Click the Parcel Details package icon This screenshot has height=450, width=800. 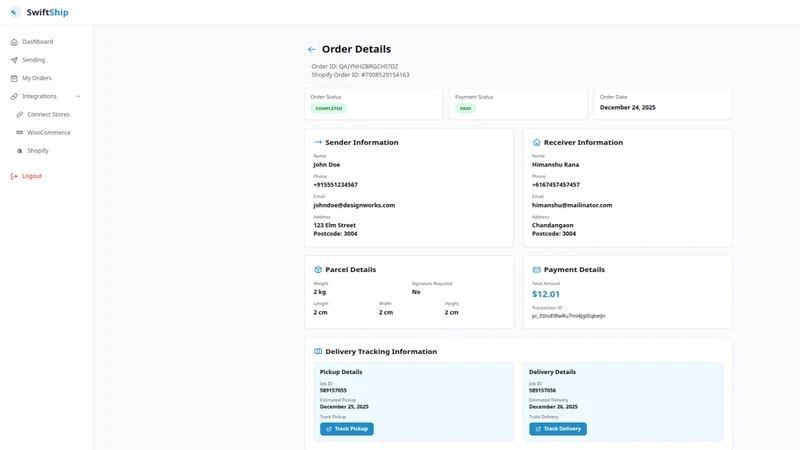pyautogui.click(x=318, y=269)
